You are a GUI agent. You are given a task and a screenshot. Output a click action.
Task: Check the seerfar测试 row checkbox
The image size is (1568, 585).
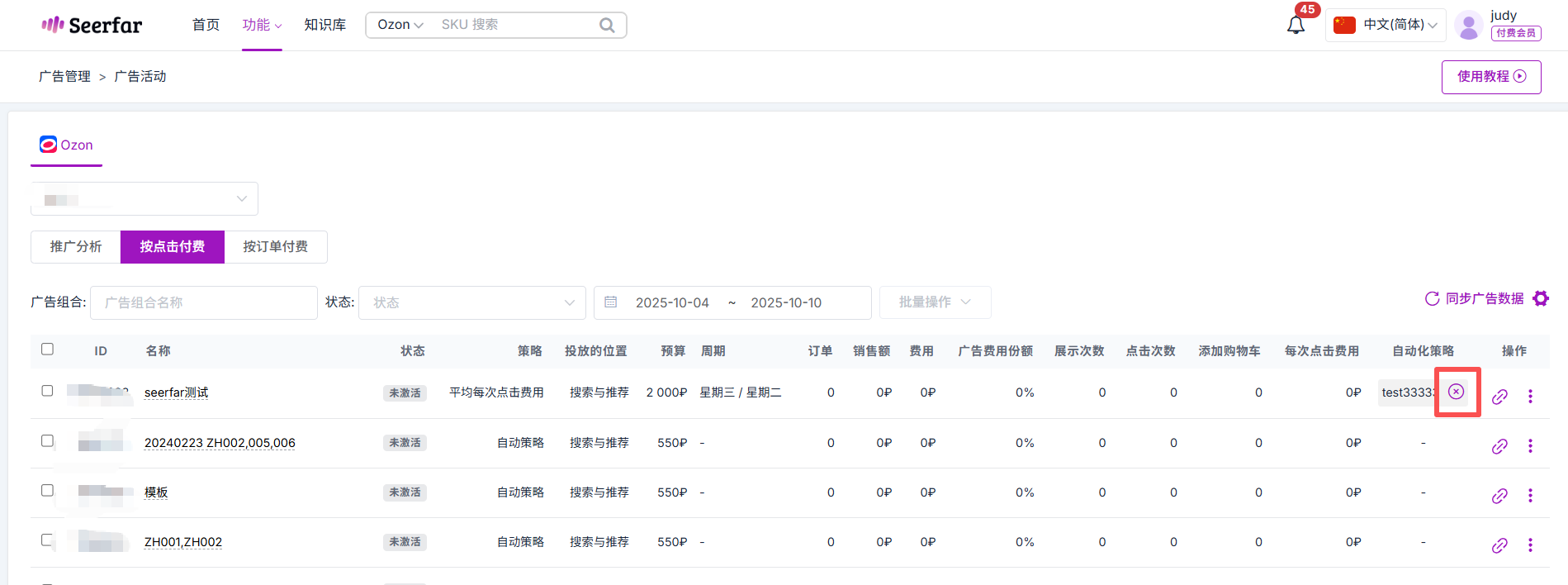pos(48,391)
